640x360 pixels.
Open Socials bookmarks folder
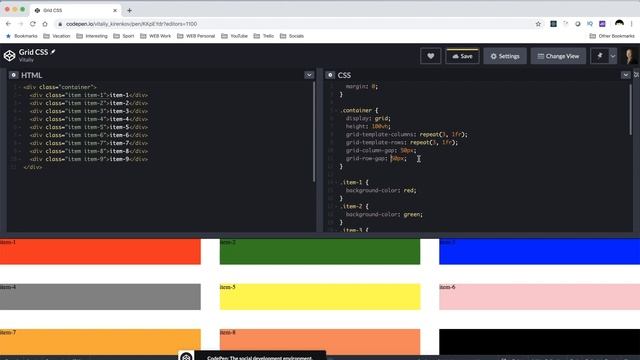pyautogui.click(x=292, y=36)
